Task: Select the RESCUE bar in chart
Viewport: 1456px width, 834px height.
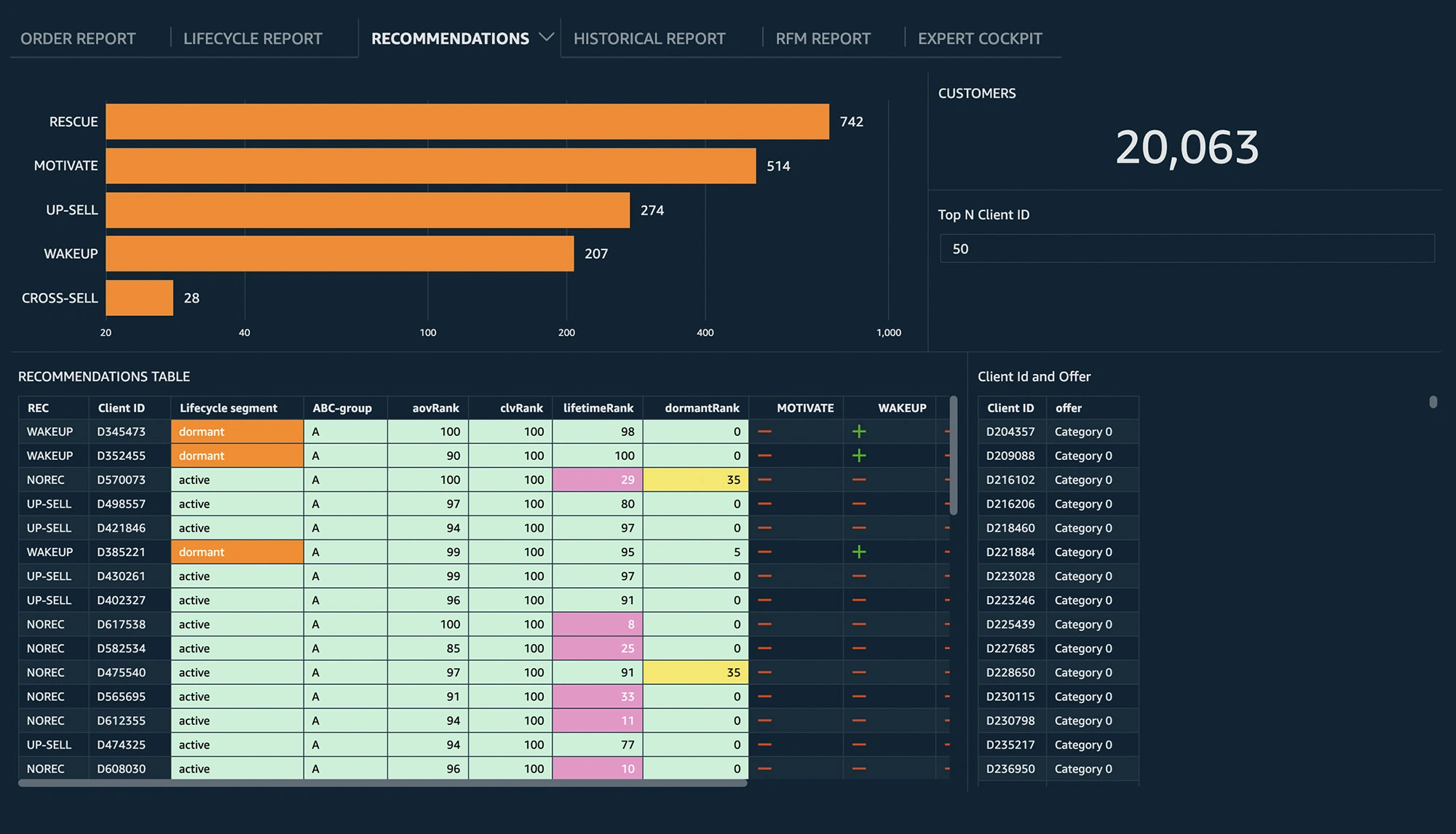Action: coord(467,122)
